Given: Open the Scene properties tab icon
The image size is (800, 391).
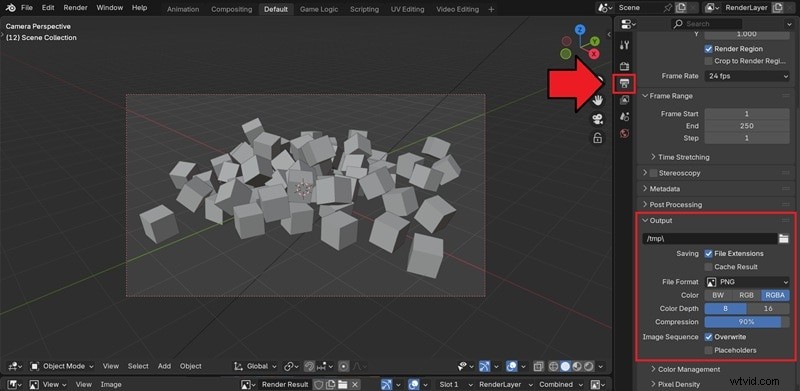Looking at the screenshot, I should click(x=624, y=117).
